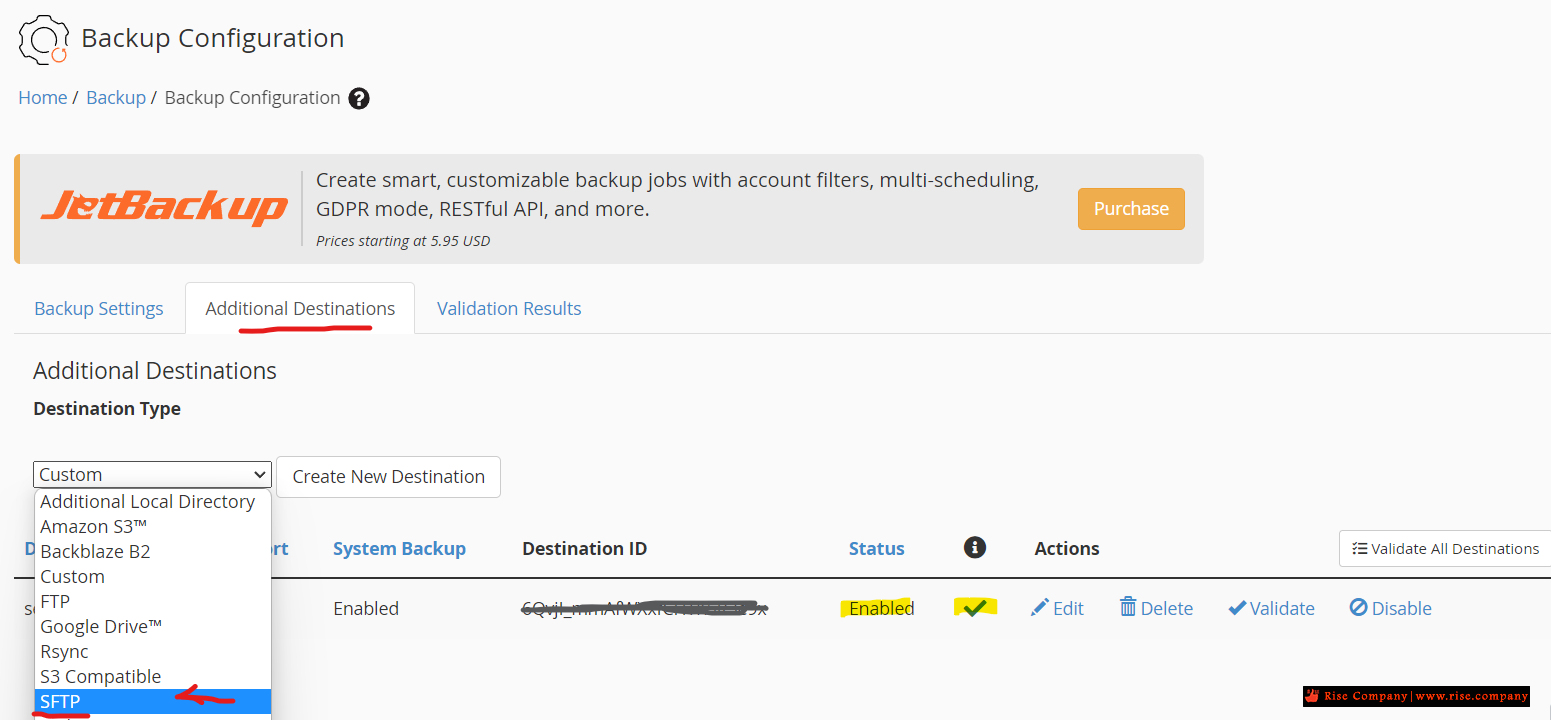Click the Backup Configuration gear icon
1551x720 pixels.
pyautogui.click(x=44, y=39)
